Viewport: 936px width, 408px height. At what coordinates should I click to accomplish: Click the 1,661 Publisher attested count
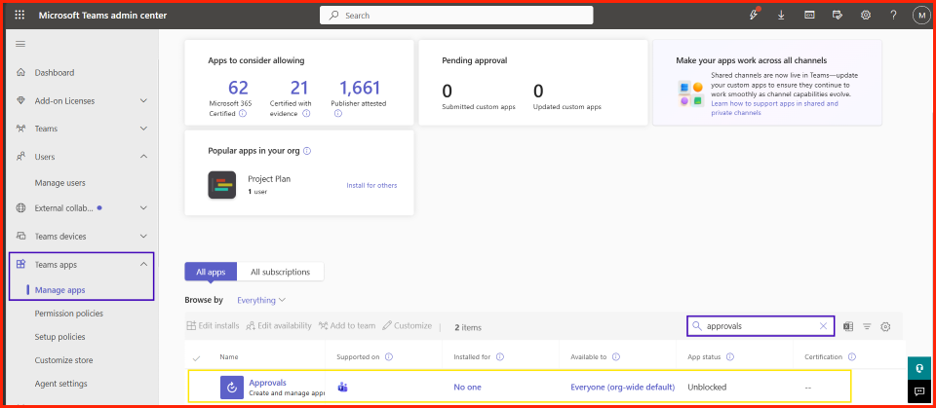[x=359, y=88]
